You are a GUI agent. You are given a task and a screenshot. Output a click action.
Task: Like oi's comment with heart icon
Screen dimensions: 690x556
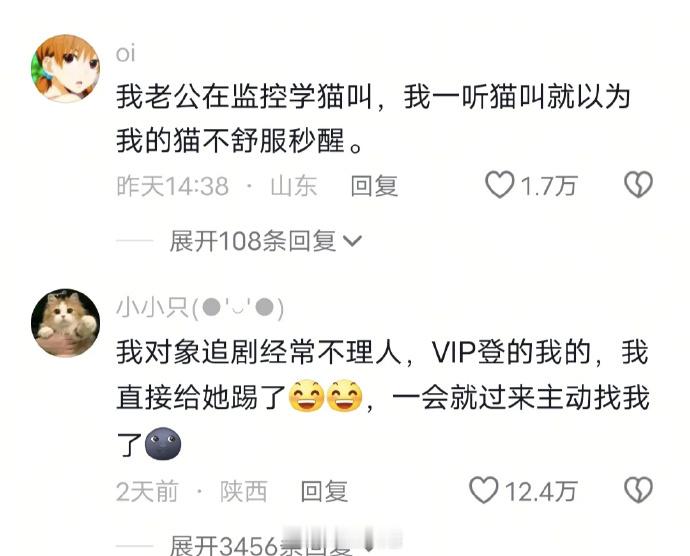499,184
